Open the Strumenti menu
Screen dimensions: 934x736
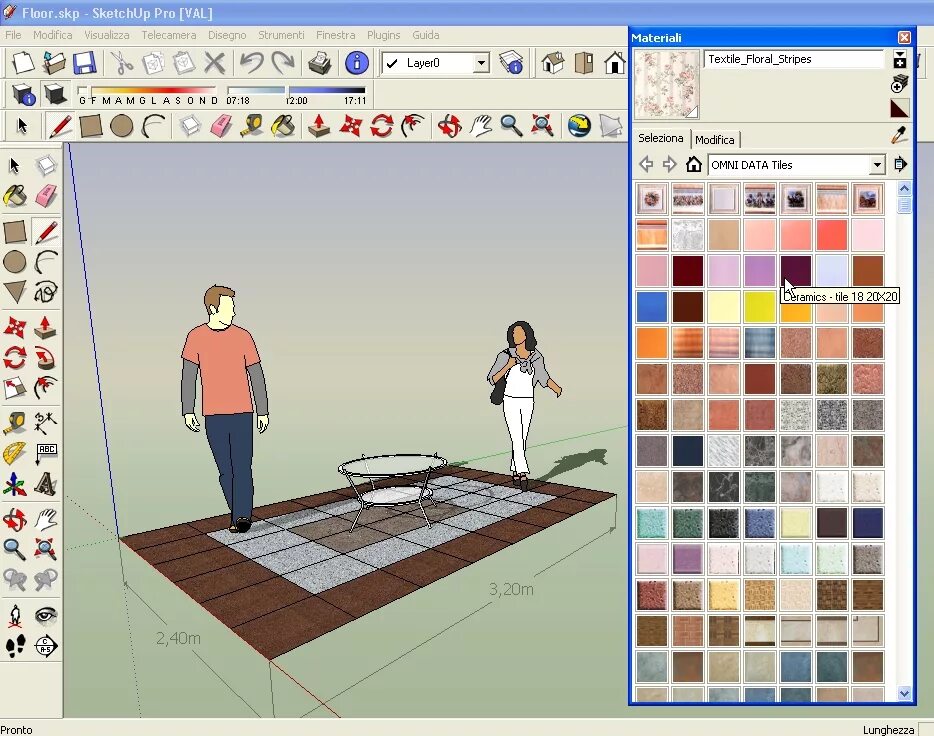[281, 35]
